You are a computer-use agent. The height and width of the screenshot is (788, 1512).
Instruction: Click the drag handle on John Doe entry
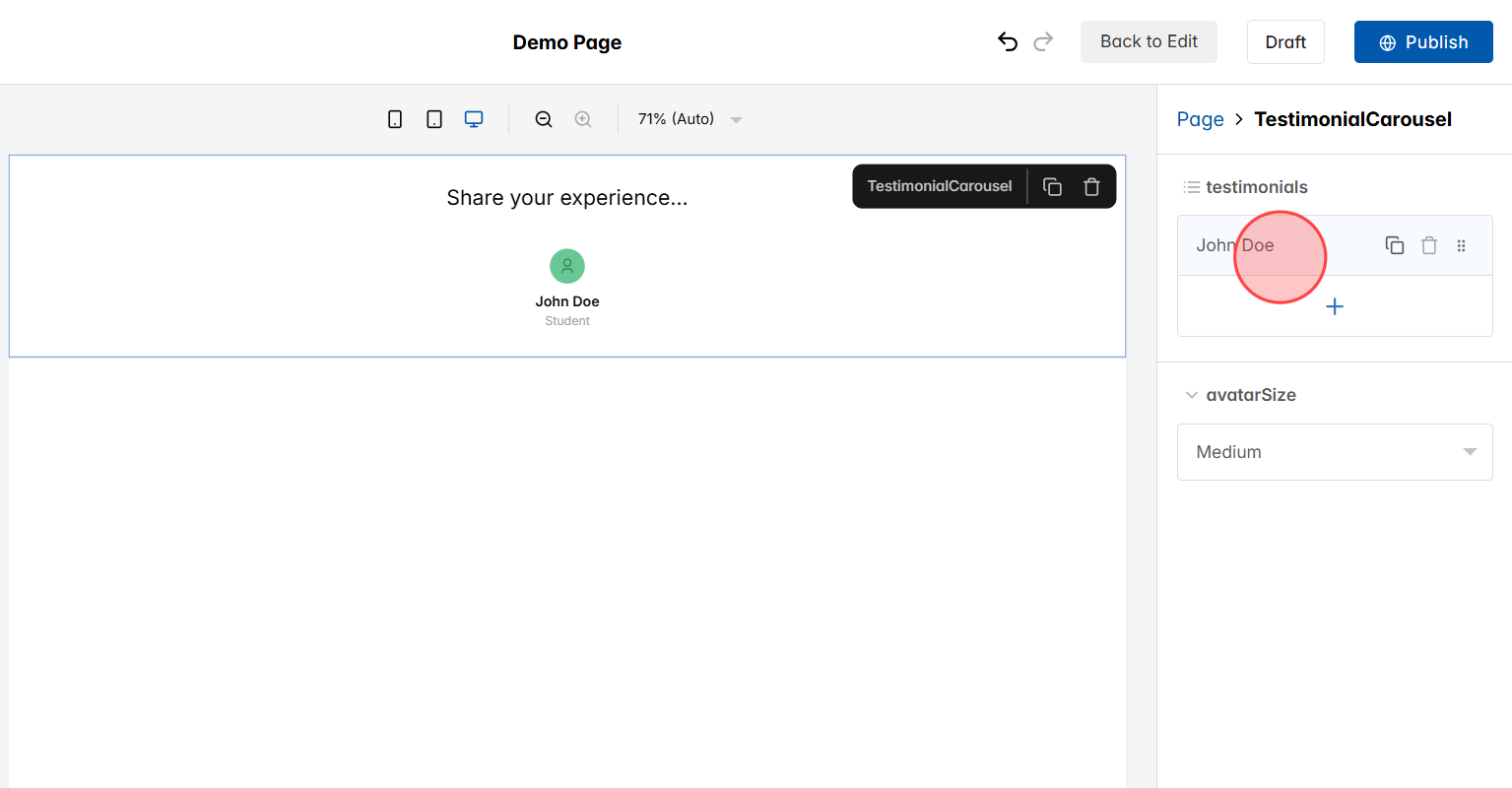(1461, 244)
